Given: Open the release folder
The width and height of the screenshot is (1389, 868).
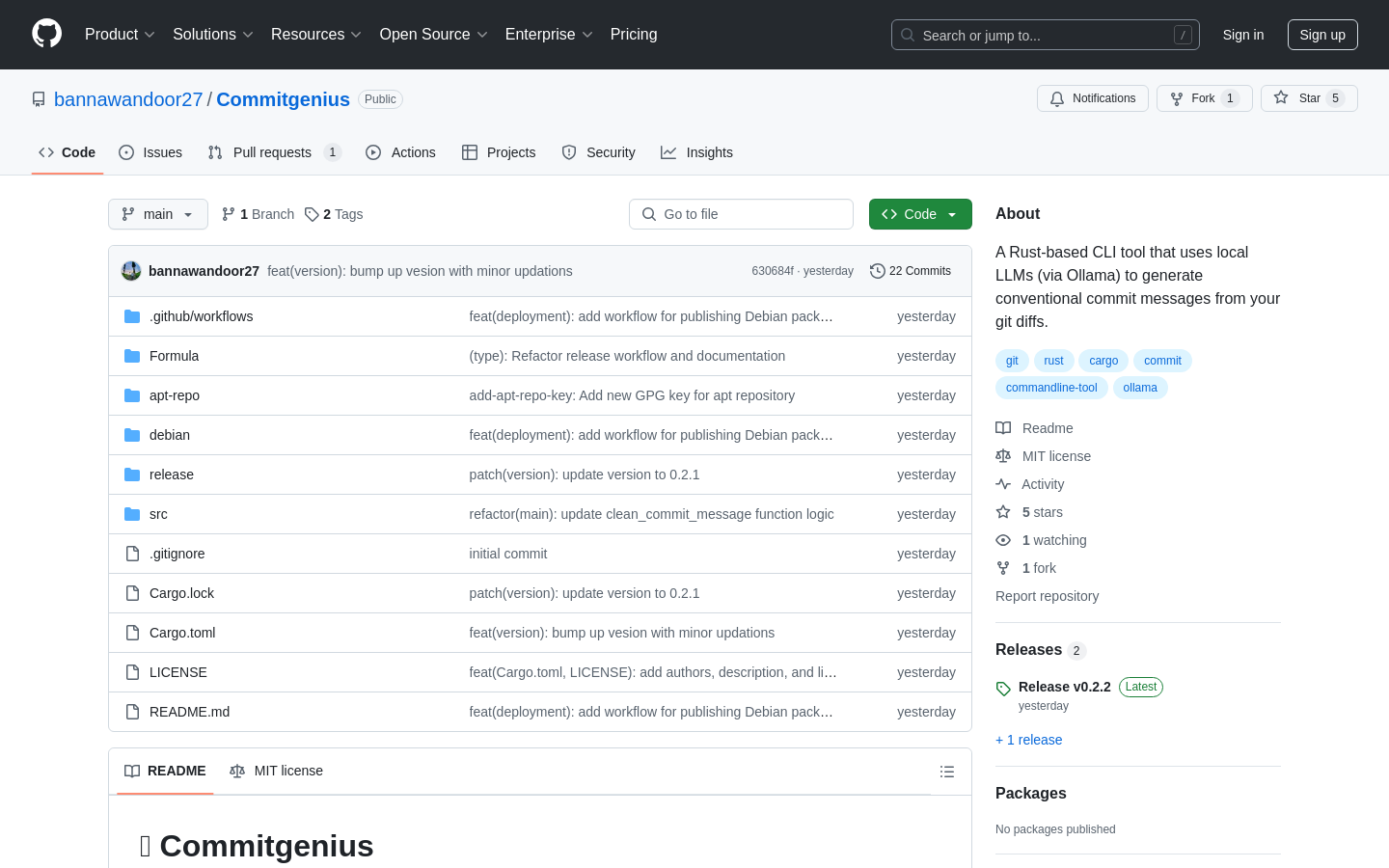Looking at the screenshot, I should point(172,475).
